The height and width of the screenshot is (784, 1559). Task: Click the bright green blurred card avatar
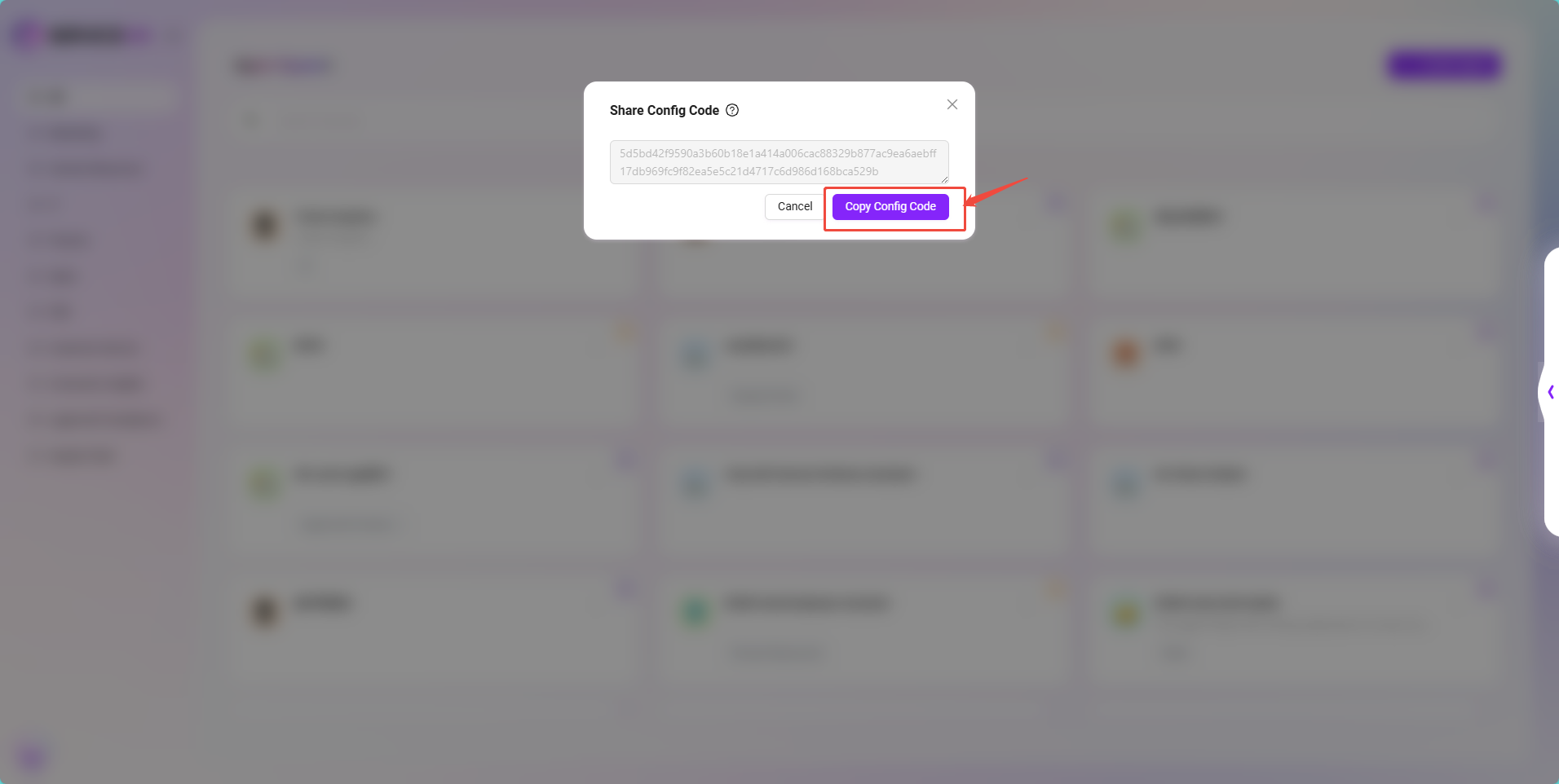coord(695,613)
